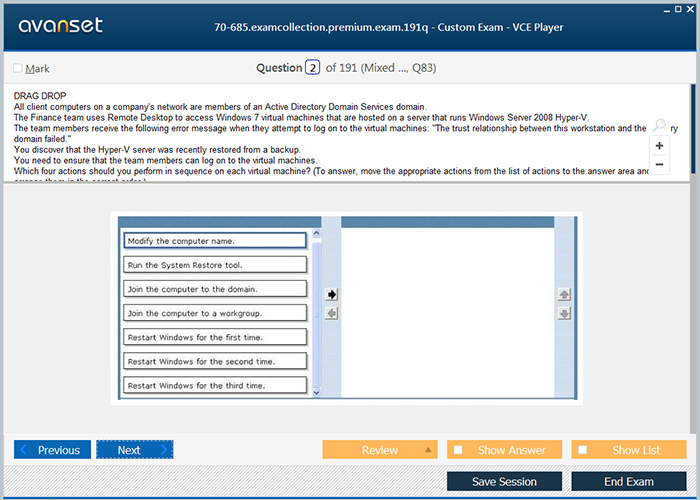
Task: Click the action list scroll-down arrow
Action: 317,393
